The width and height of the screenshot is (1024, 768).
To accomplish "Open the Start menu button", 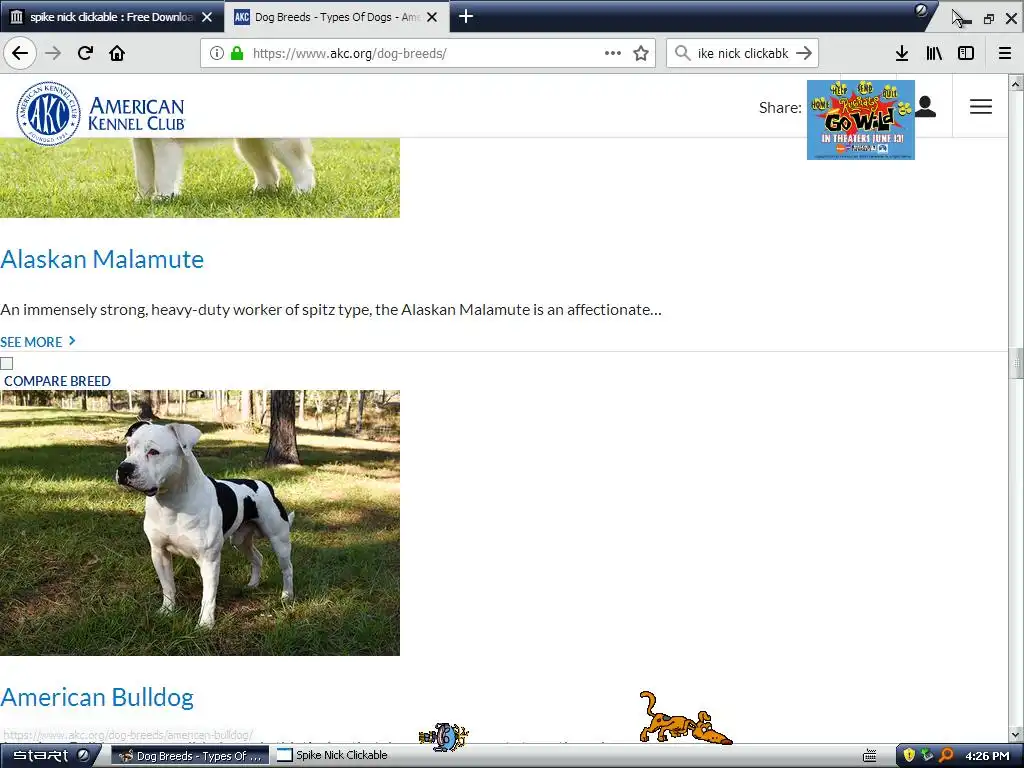I will [x=50, y=756].
